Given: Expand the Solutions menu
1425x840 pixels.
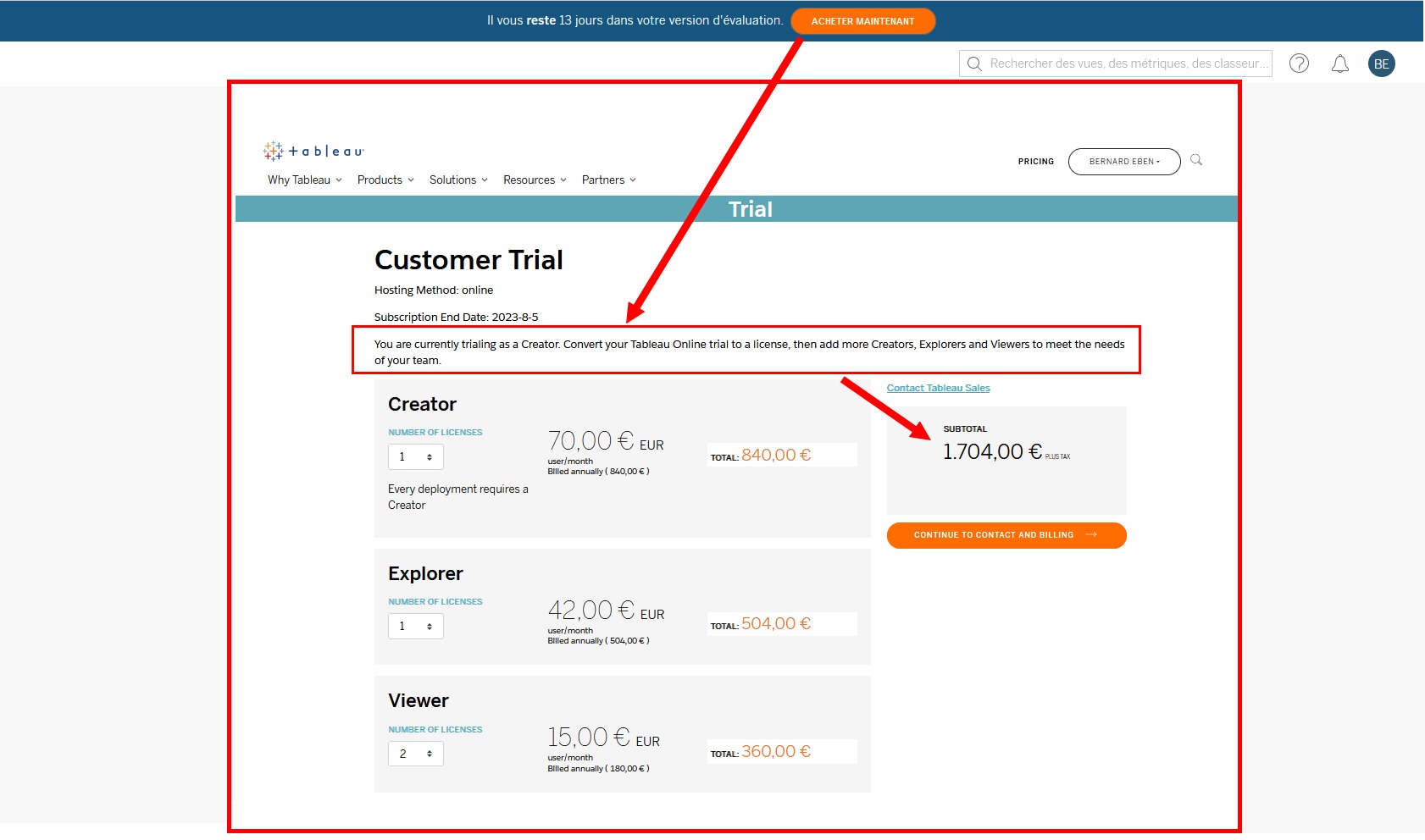Looking at the screenshot, I should (458, 180).
